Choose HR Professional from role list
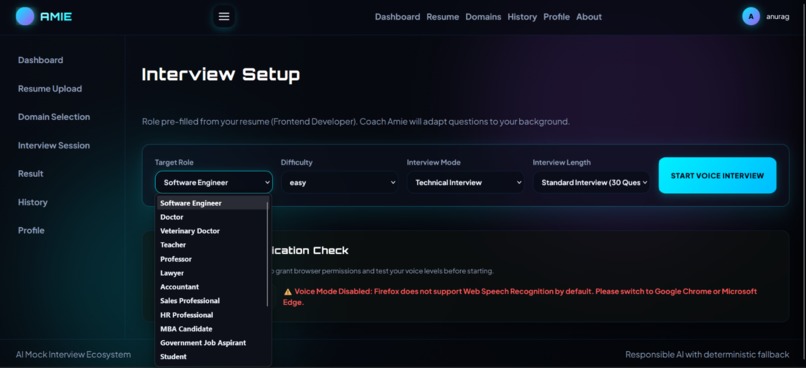Viewport: 806px width, 368px height. coord(212,315)
